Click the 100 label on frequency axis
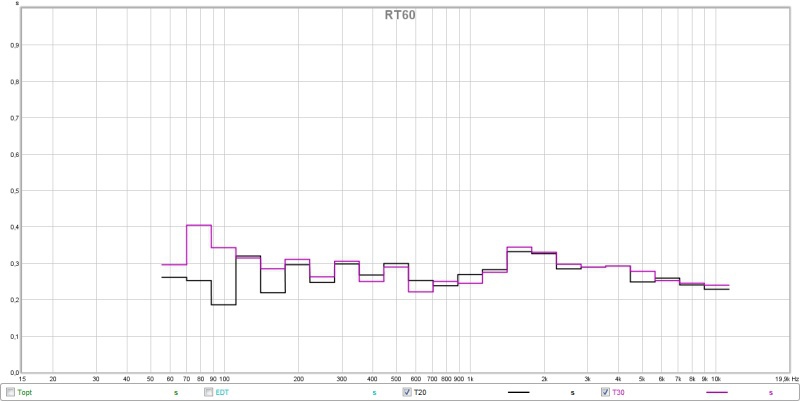800x402 pixels. point(224,380)
